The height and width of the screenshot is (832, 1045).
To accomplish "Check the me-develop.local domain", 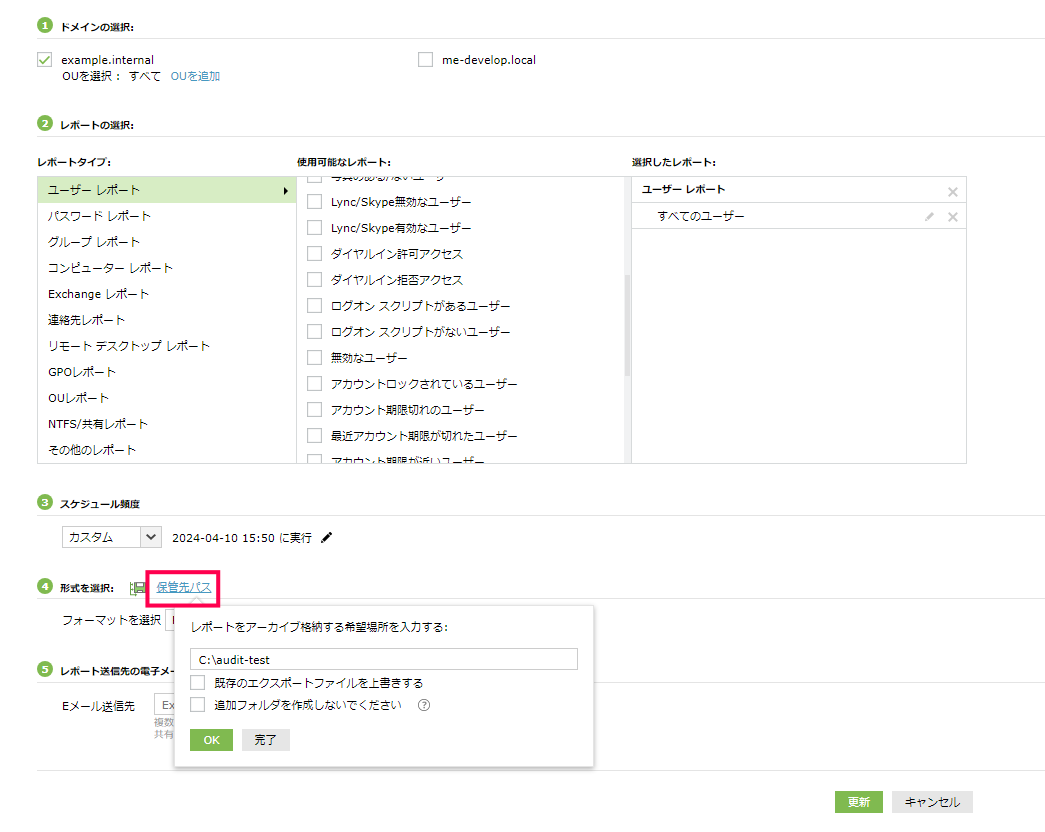I will tap(426, 60).
